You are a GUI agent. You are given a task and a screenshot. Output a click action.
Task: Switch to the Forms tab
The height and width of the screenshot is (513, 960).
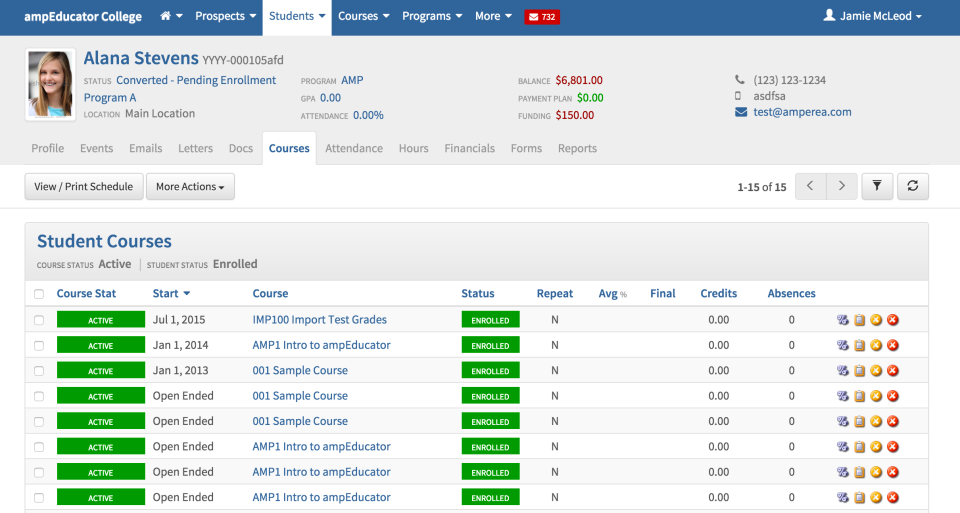[x=527, y=148]
